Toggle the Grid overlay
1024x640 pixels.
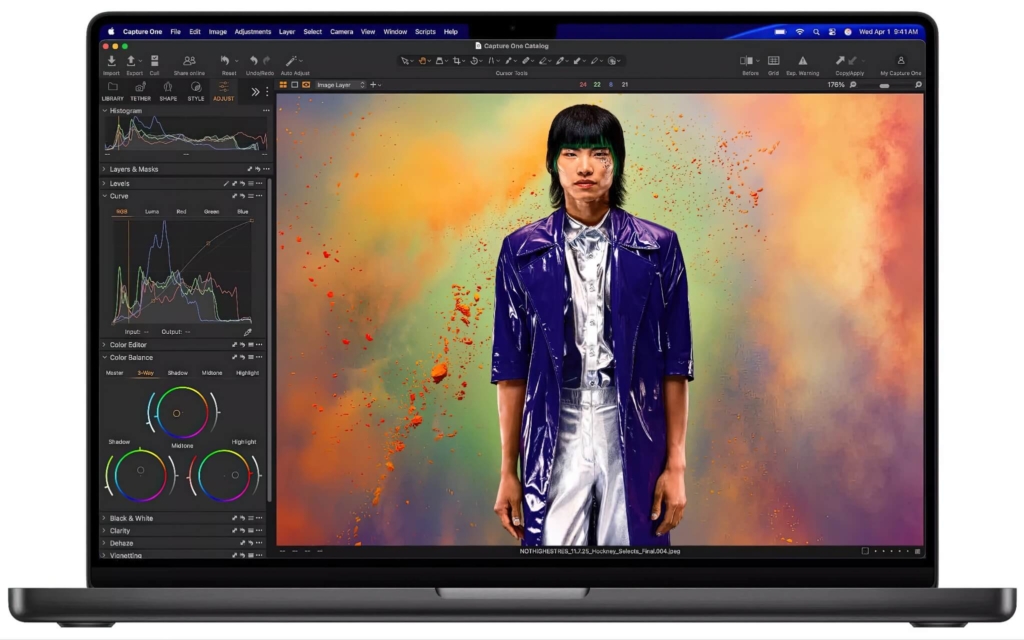point(774,61)
